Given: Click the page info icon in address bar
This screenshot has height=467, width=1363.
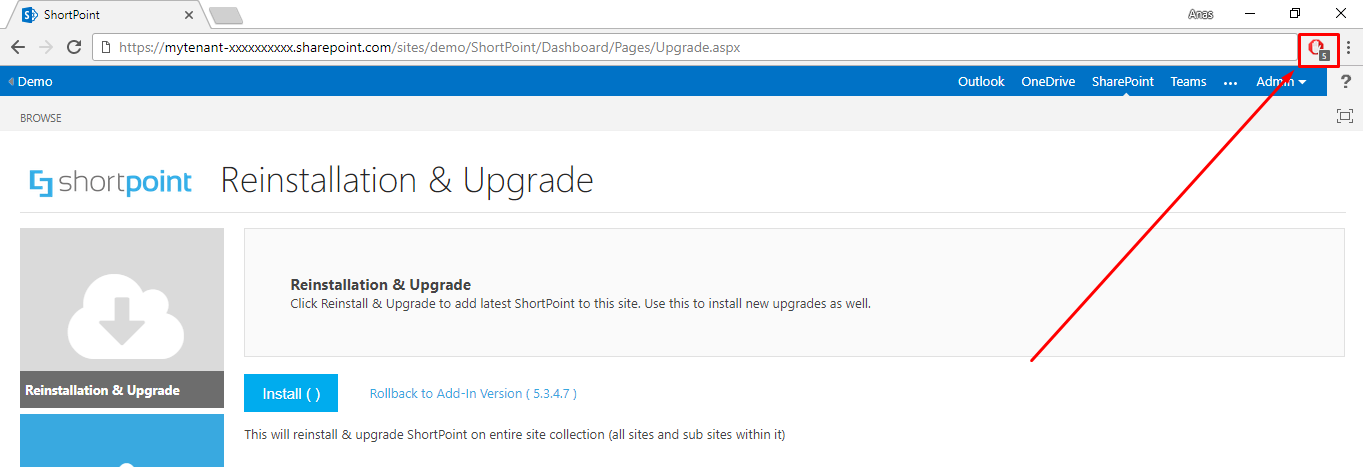Looking at the screenshot, I should 105,47.
